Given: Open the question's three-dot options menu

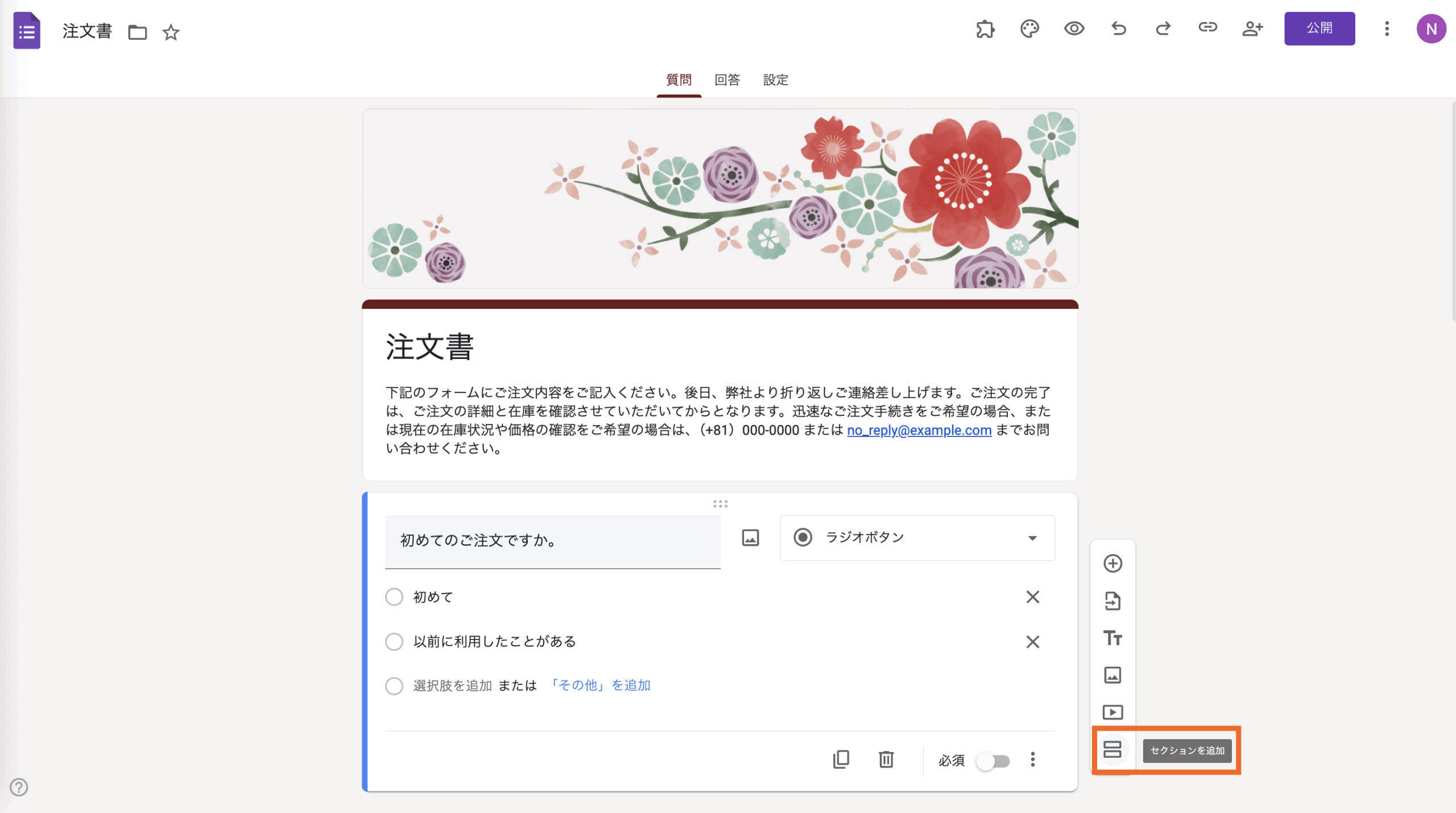Looking at the screenshot, I should pos(1033,760).
